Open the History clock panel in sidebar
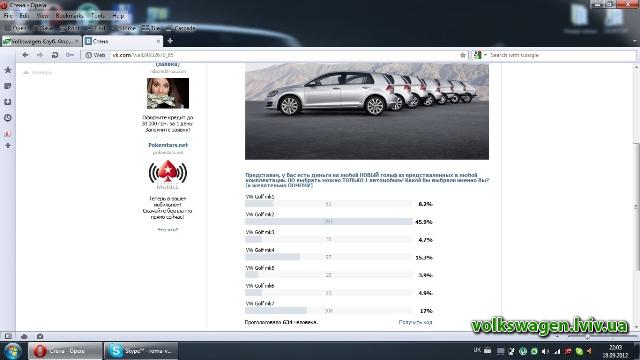 8,118
